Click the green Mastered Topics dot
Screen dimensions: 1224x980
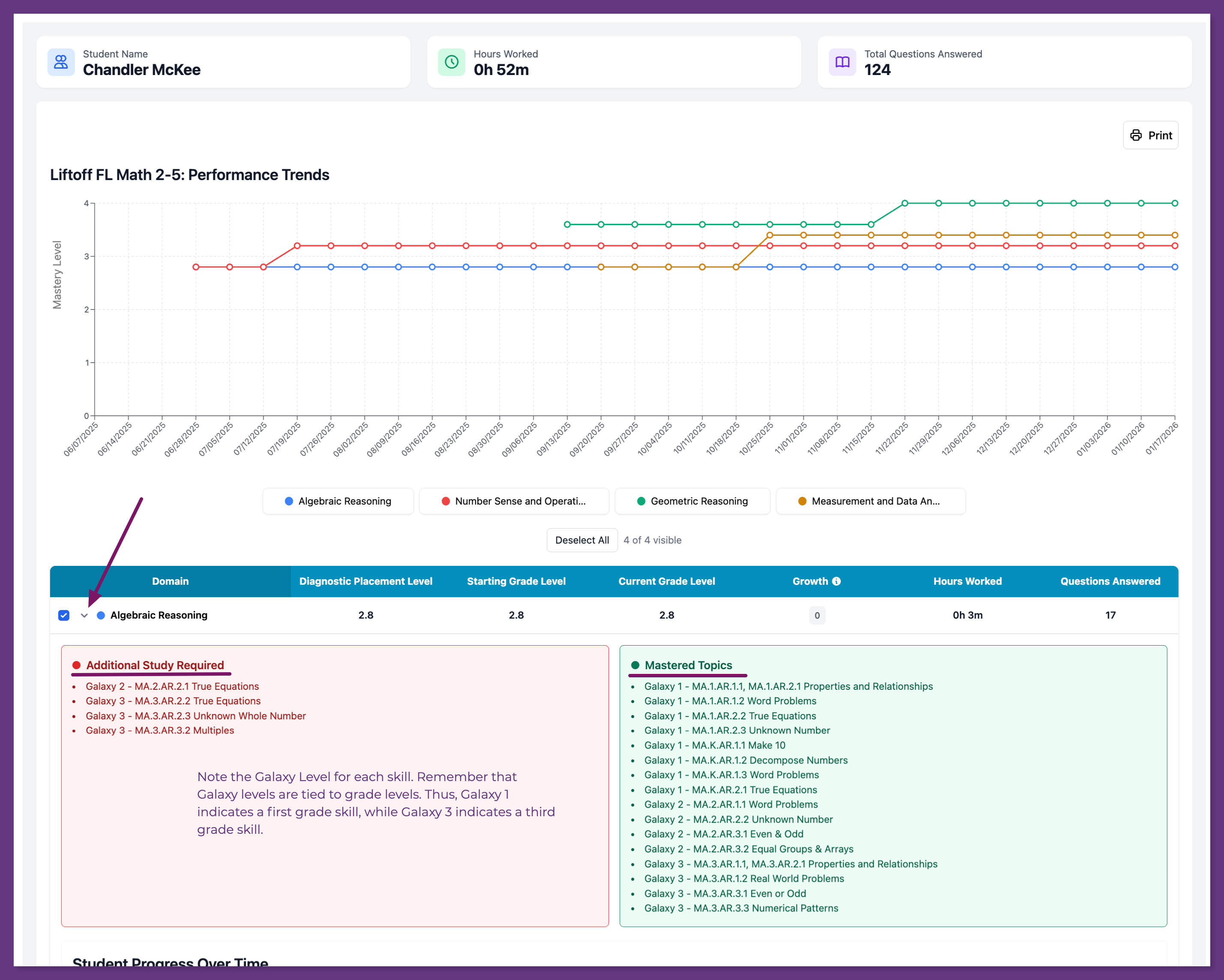click(x=635, y=665)
